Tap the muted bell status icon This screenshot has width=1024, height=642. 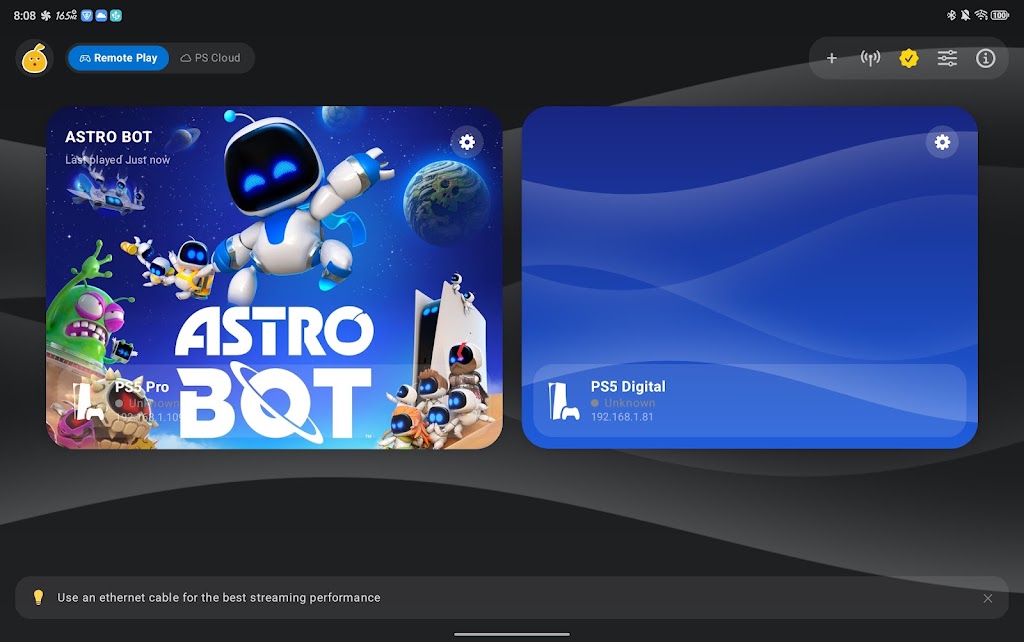(x=965, y=15)
